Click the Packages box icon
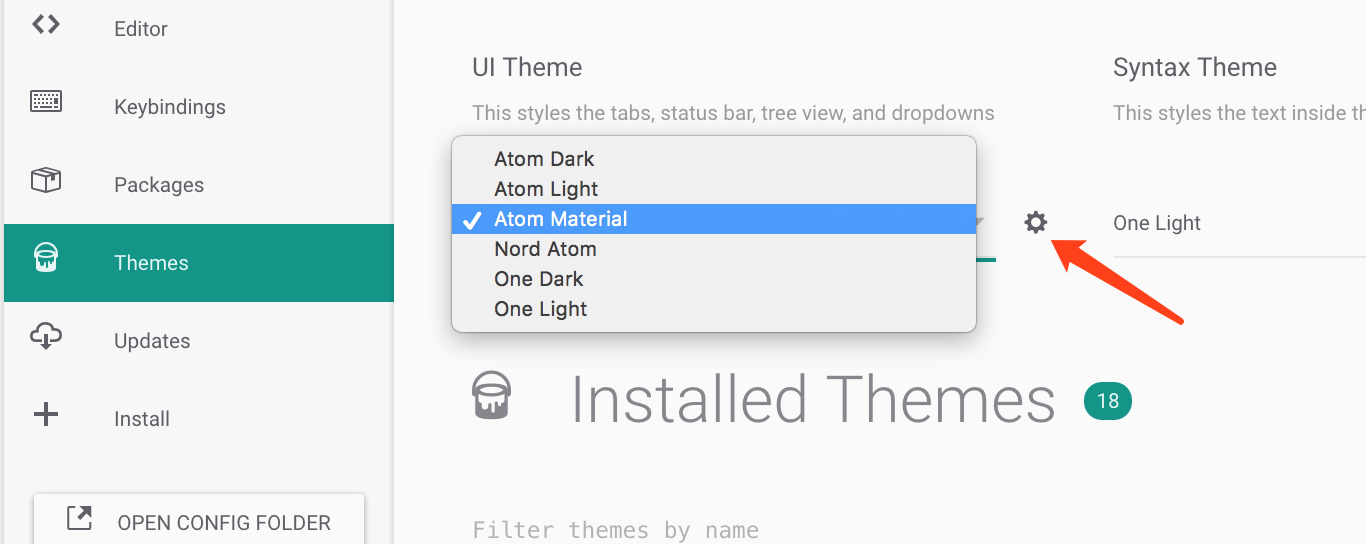This screenshot has width=1366, height=544. pyautogui.click(x=46, y=181)
